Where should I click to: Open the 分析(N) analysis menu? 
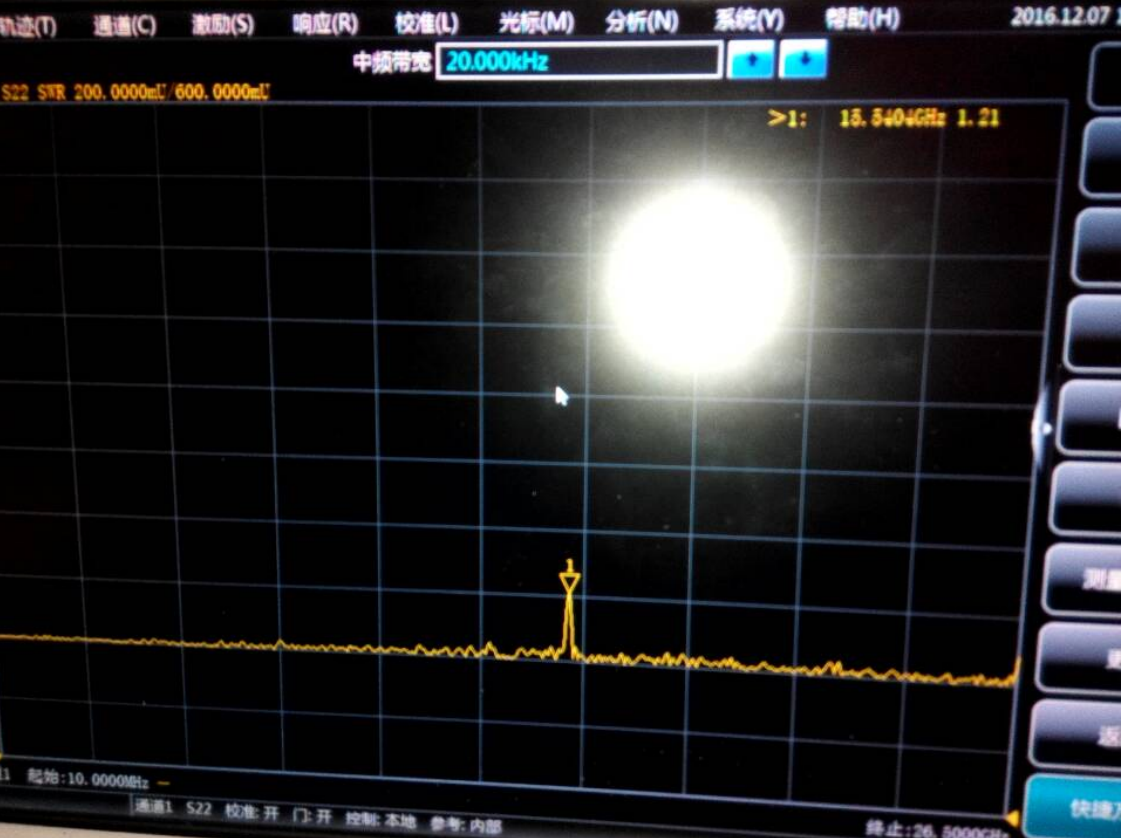641,21
